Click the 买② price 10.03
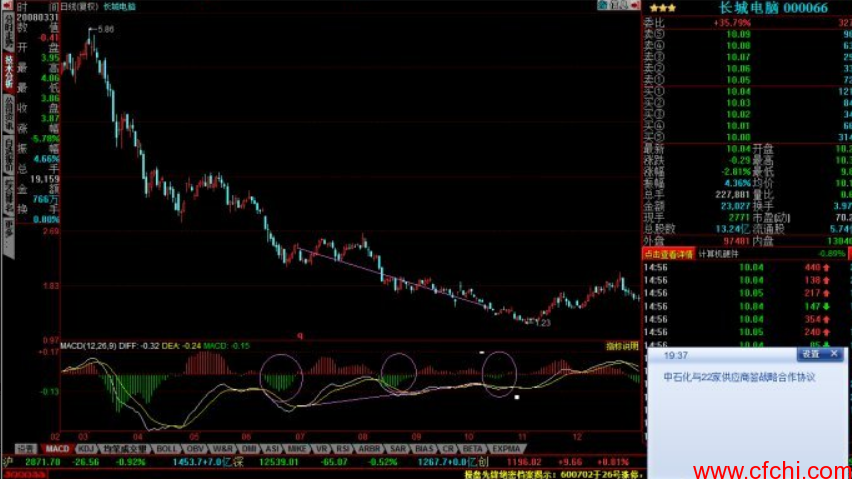Screen dimensions: 852x479 [x=738, y=103]
